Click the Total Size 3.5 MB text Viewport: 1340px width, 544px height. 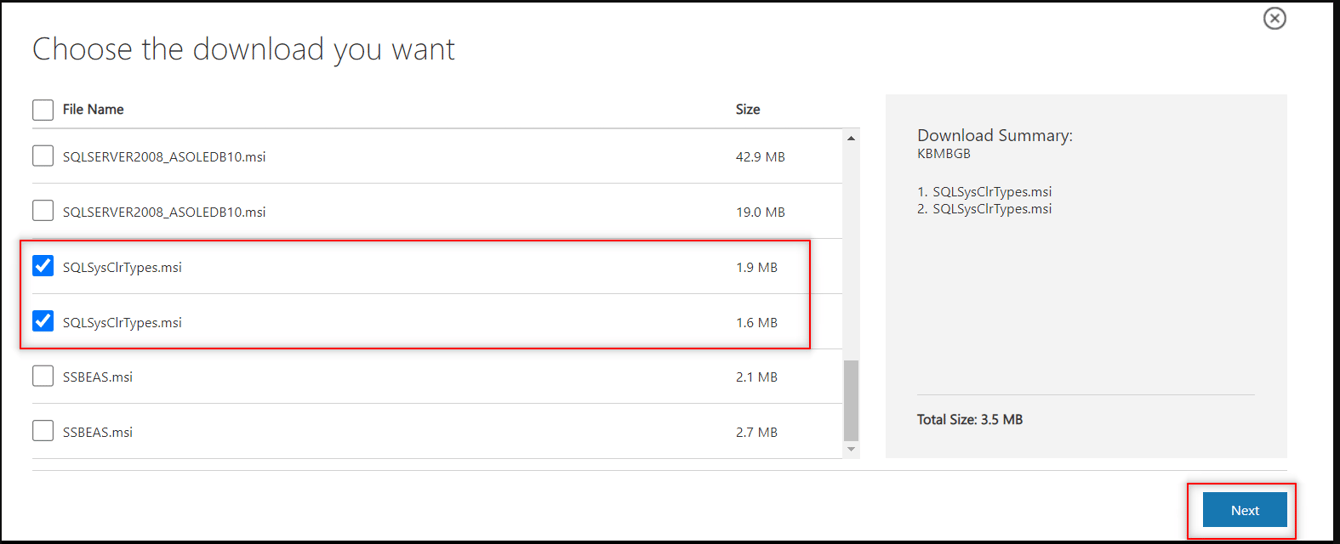969,419
